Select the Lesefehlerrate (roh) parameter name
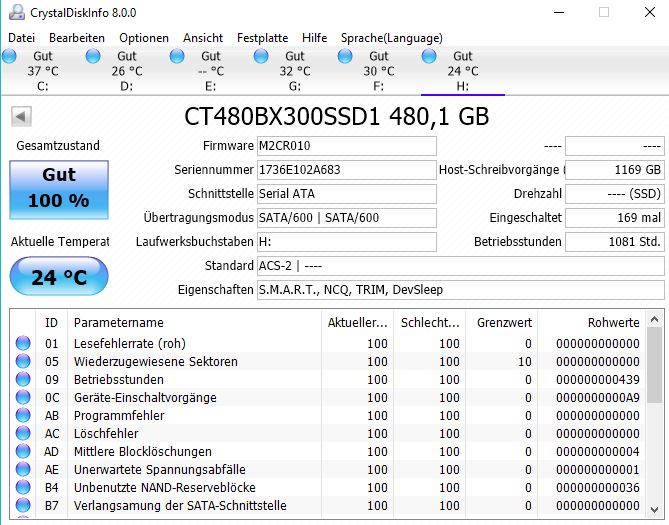 click(130, 344)
